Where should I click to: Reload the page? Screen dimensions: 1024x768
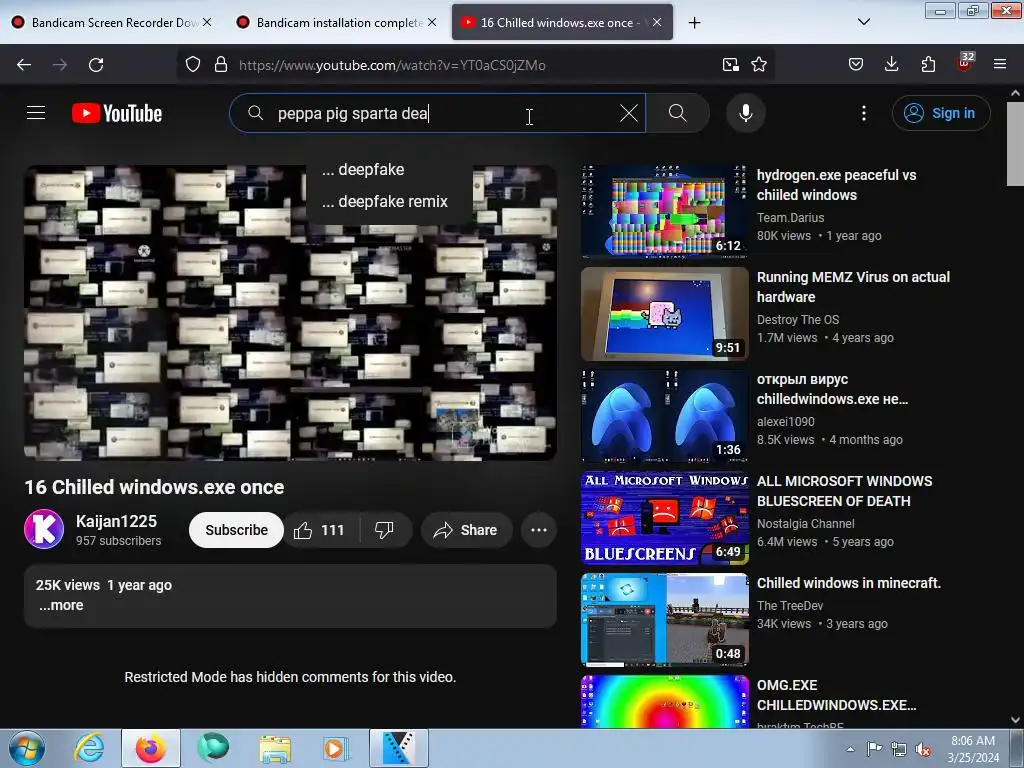click(x=96, y=65)
